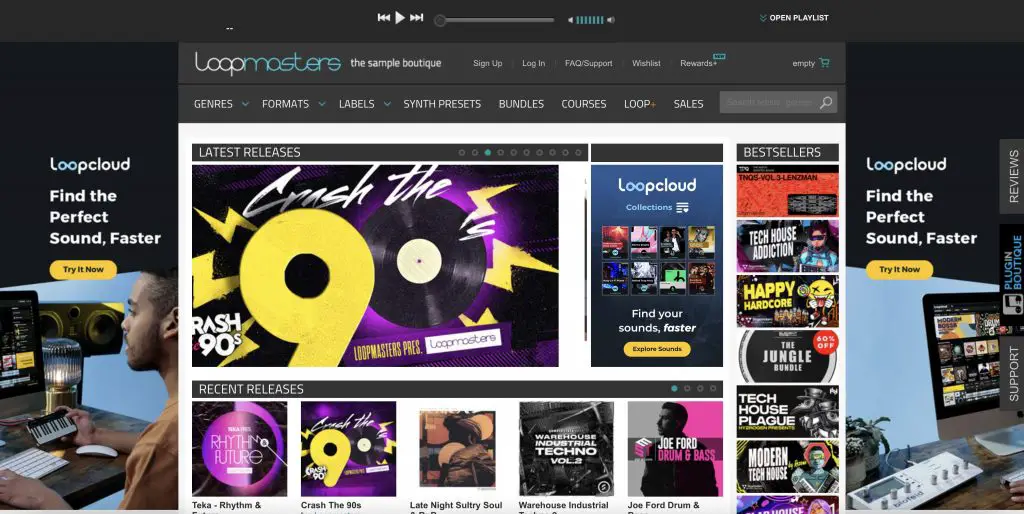
Task: Click the Loopmasters logo
Action: pos(268,63)
